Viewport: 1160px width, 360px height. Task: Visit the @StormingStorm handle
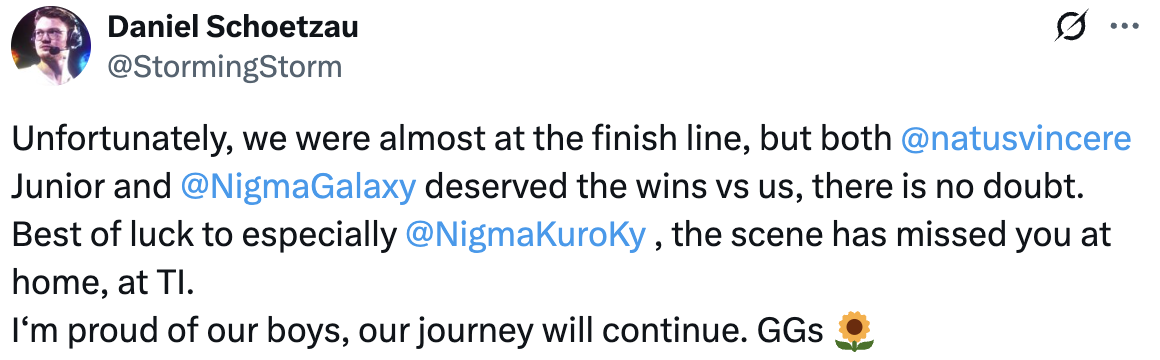pos(225,67)
